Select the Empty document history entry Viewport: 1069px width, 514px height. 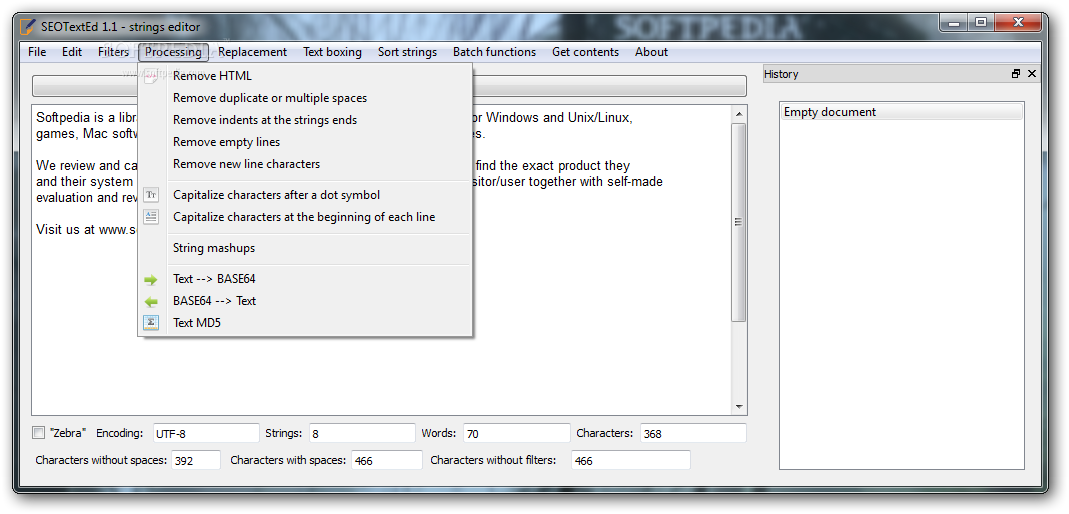[901, 112]
